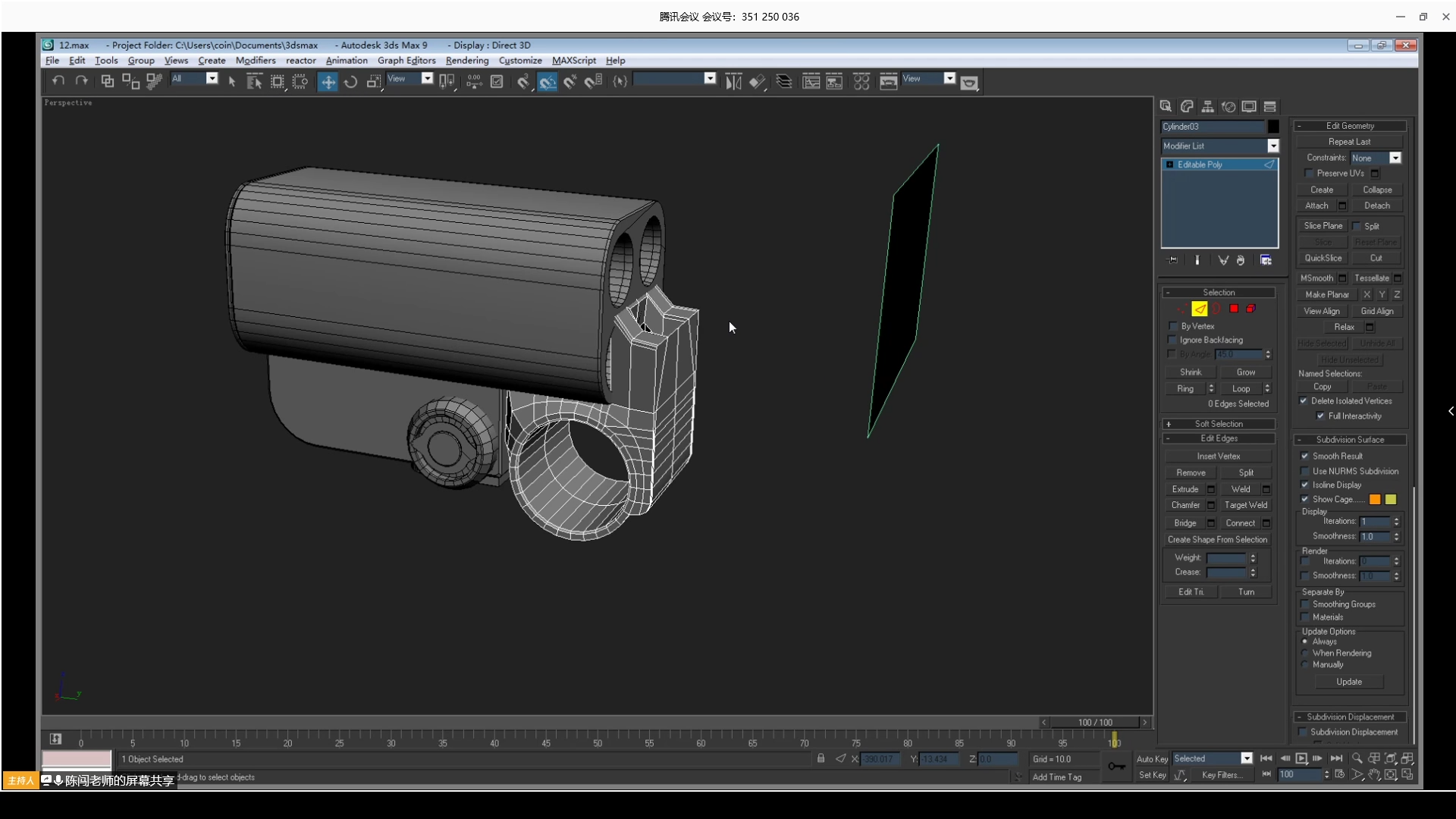Open the Modifiers menu in menu bar

click(255, 60)
